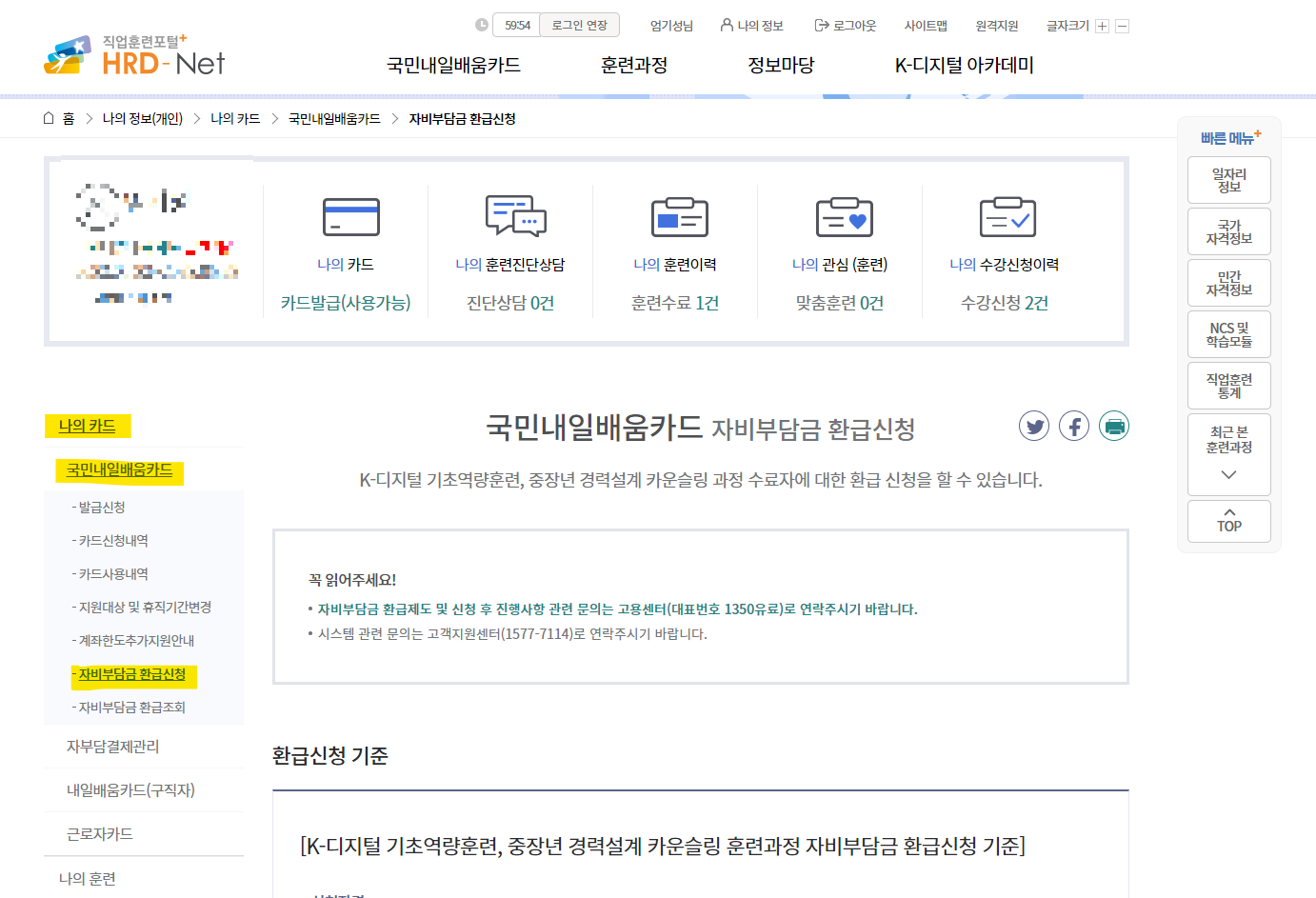The height and width of the screenshot is (898, 1316).
Task: Go to 나의 카드 breadcrumb
Action: click(x=235, y=119)
